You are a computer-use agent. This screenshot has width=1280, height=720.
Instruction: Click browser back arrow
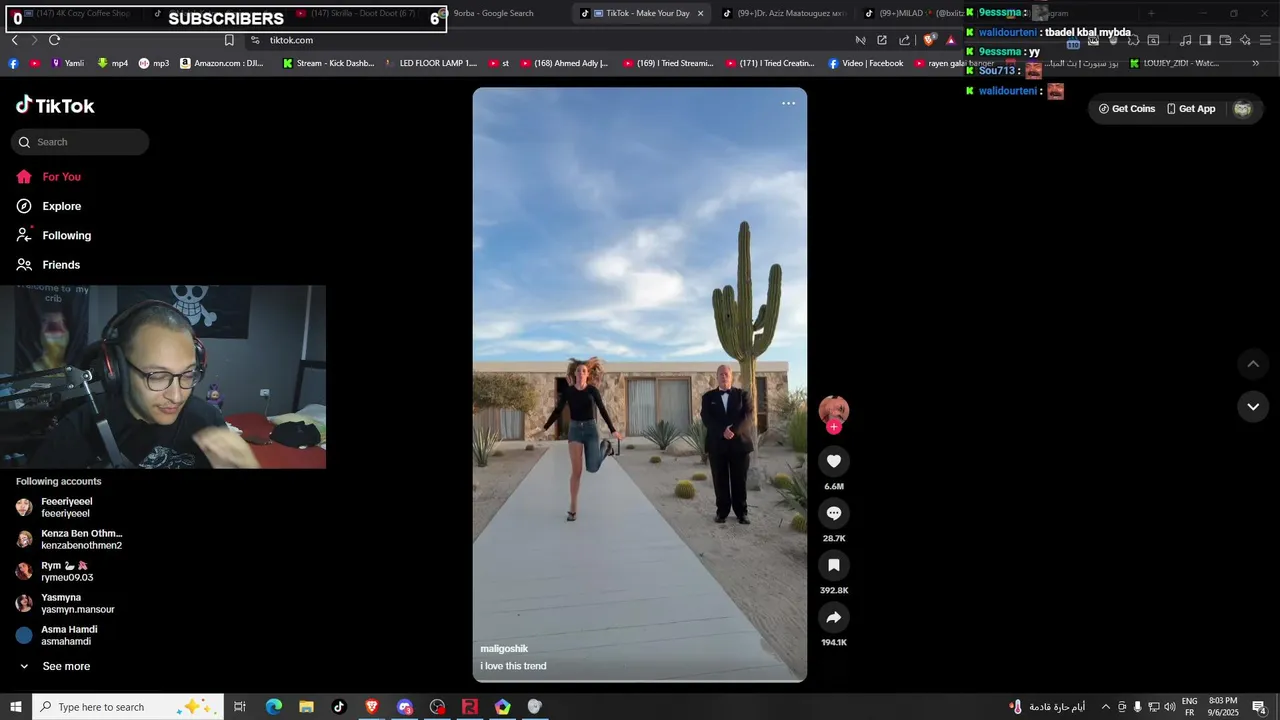pos(14,40)
